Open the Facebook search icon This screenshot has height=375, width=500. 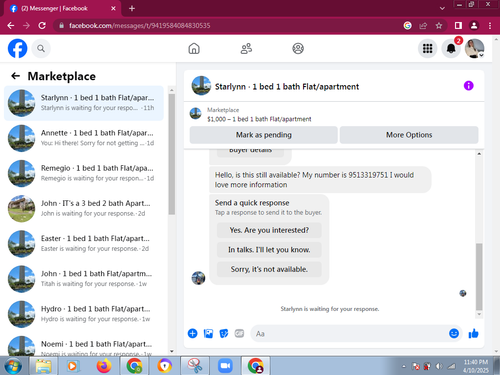click(41, 49)
